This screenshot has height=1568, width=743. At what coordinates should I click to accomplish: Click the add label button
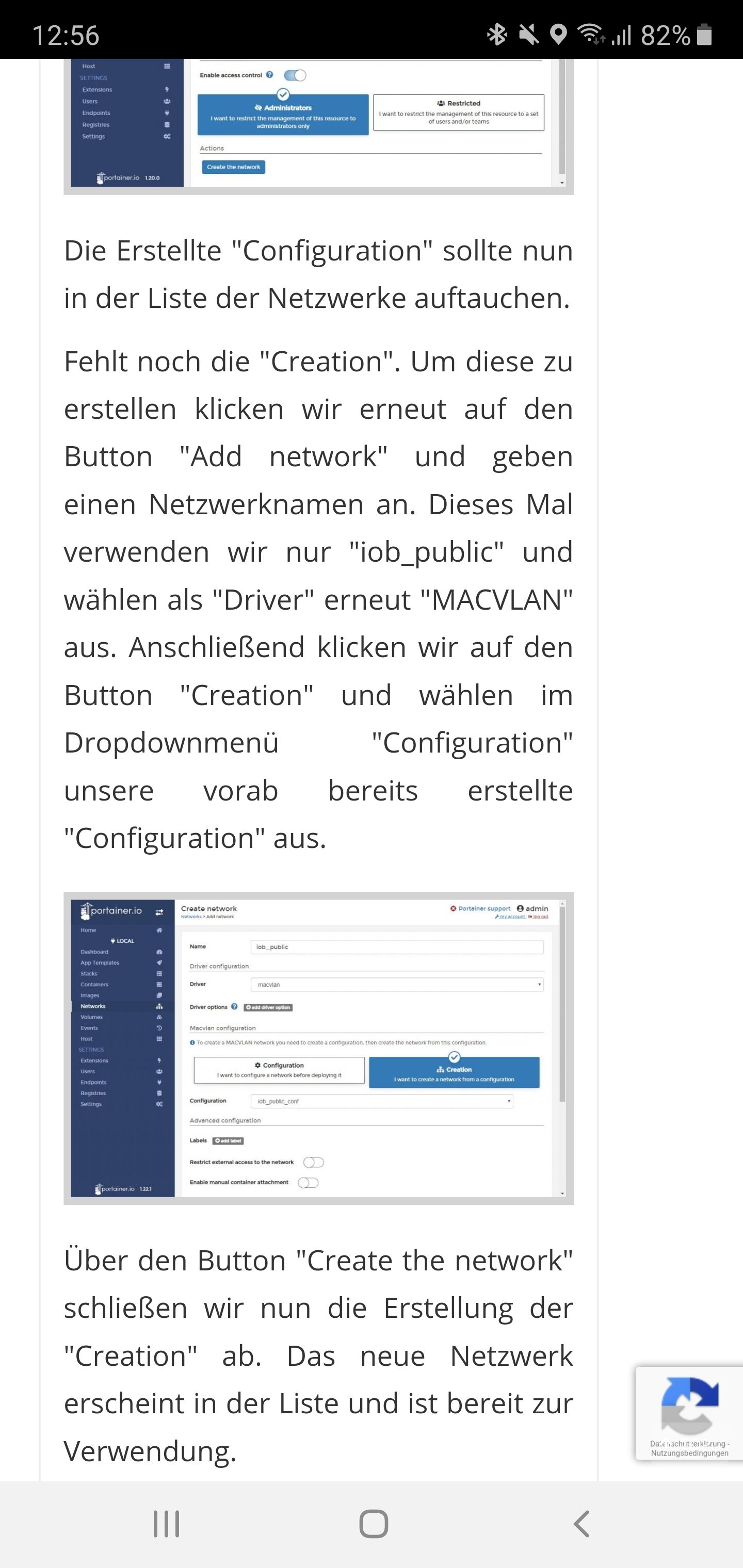coord(229,1141)
